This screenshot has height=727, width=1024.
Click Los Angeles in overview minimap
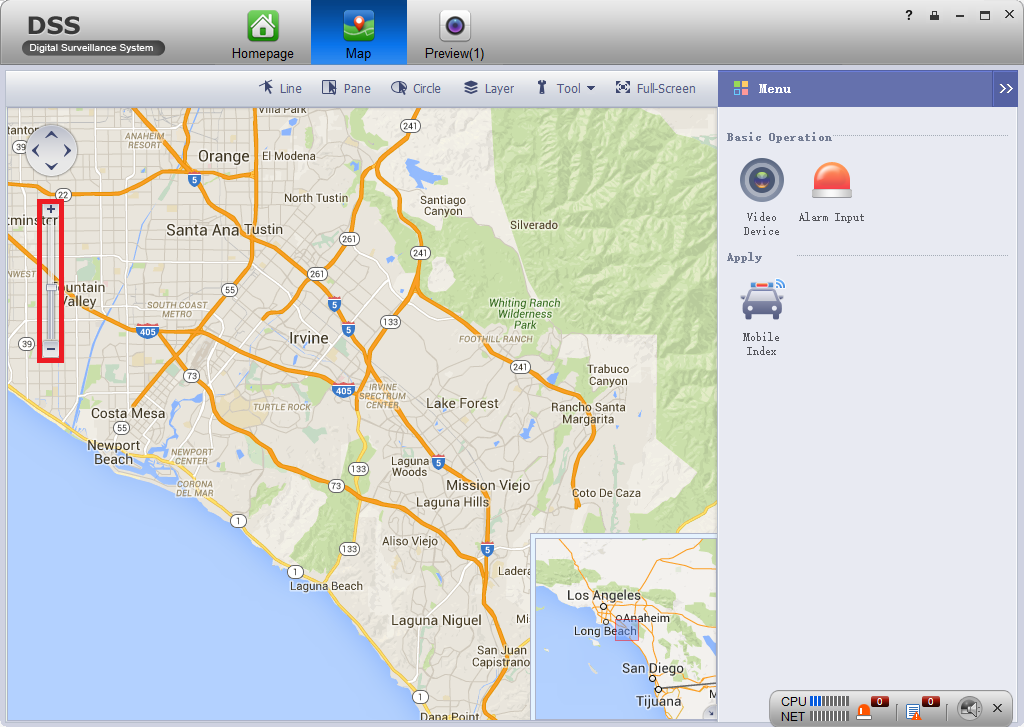click(603, 595)
